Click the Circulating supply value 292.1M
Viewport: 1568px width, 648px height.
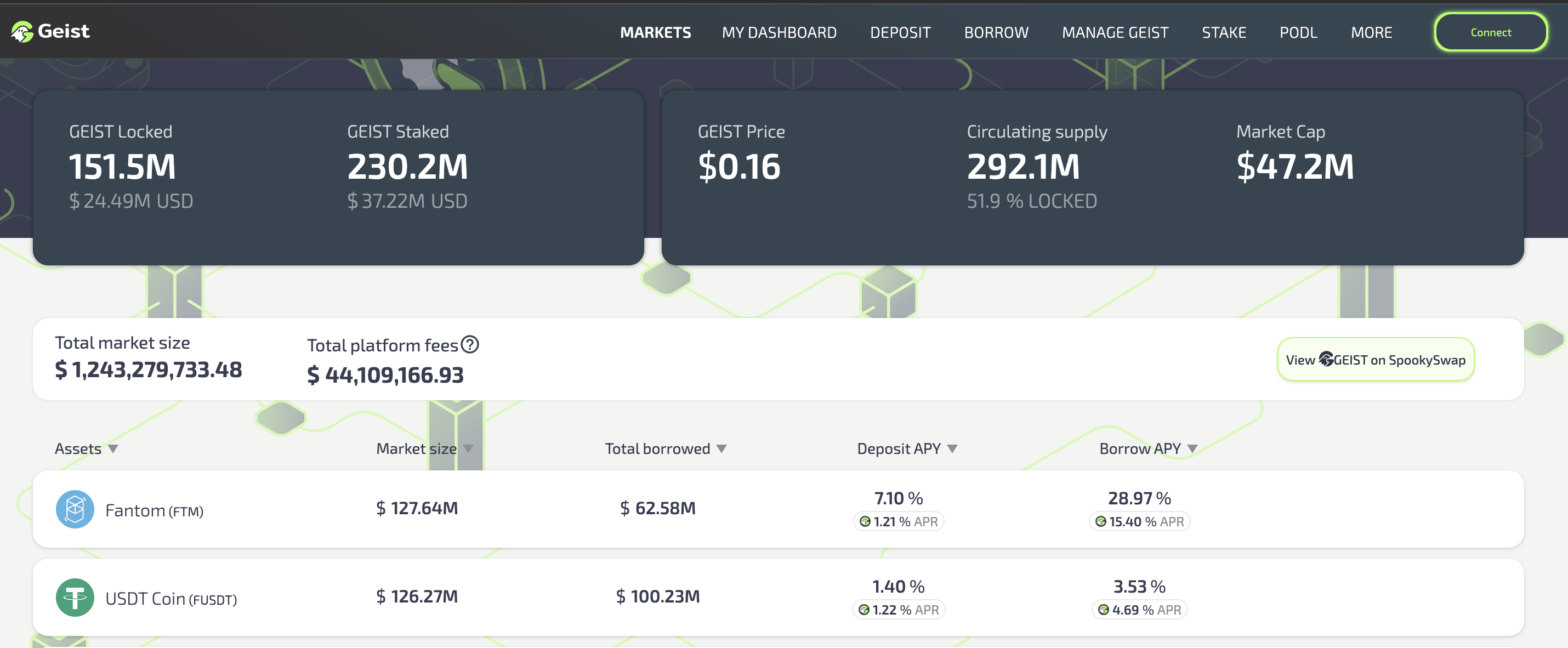(x=1023, y=166)
